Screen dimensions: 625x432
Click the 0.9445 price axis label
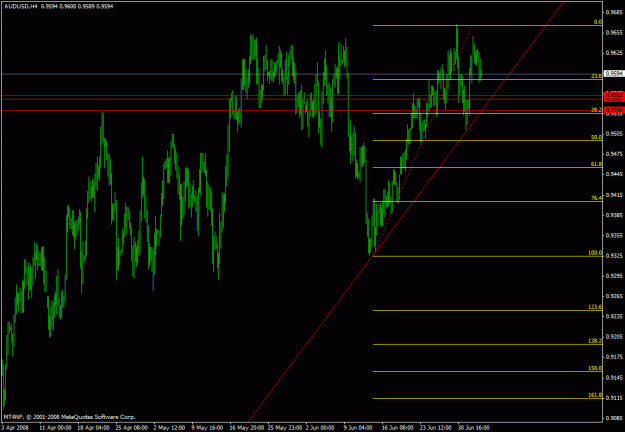(614, 174)
